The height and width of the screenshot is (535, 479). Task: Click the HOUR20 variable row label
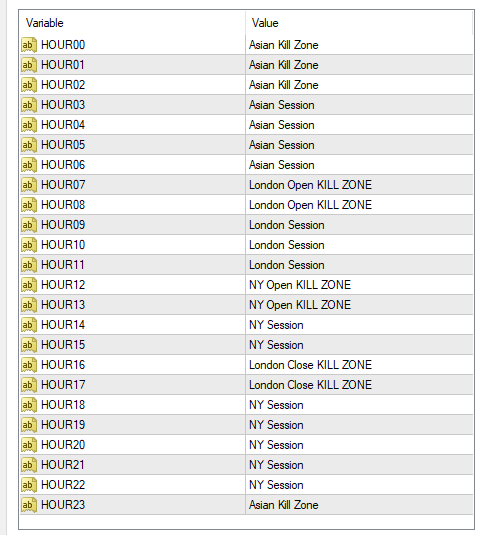point(63,445)
